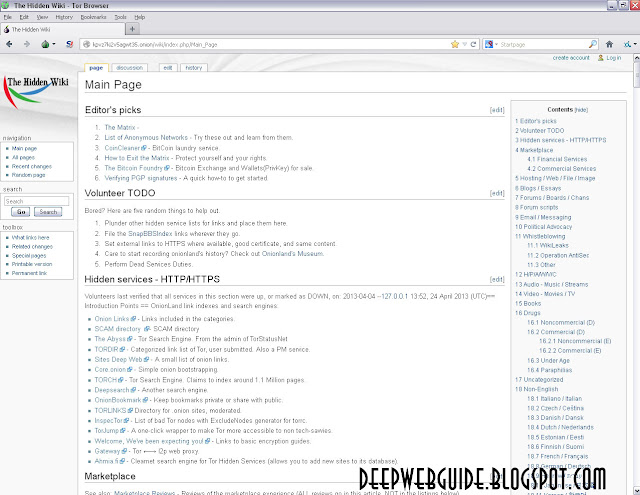Open the TORDIR link

(109, 350)
